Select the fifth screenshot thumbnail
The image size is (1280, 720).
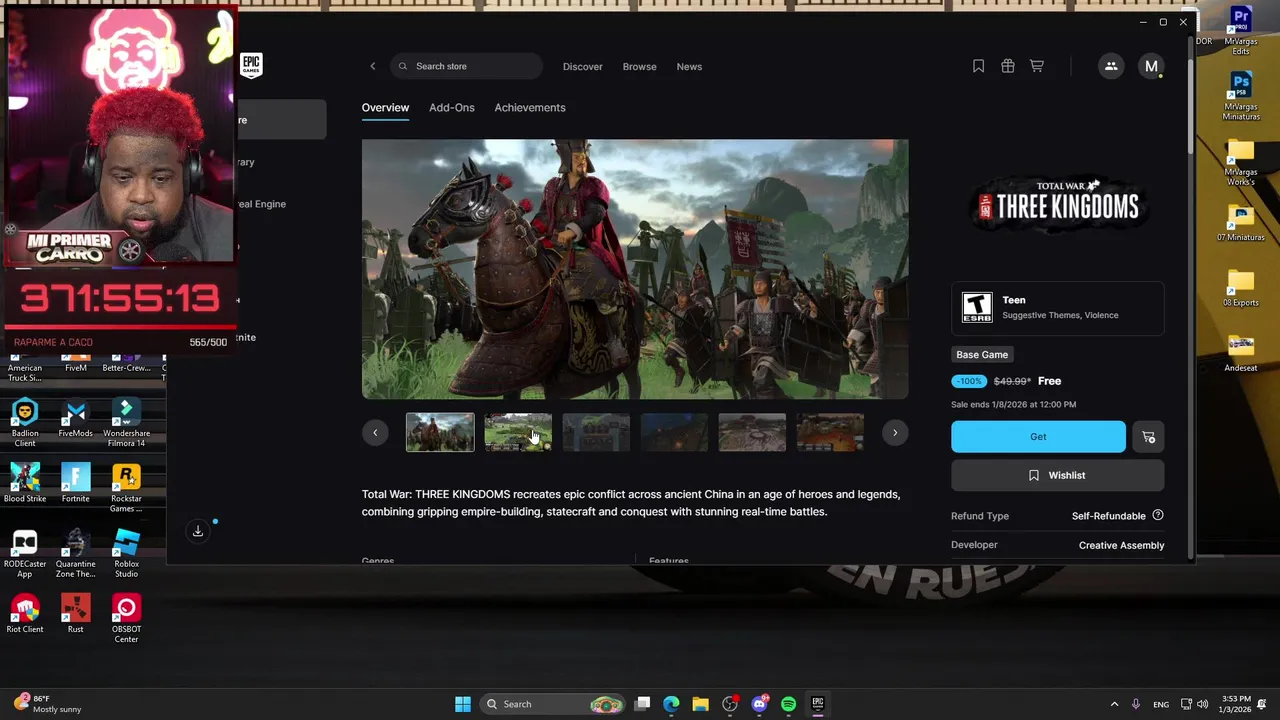(752, 432)
